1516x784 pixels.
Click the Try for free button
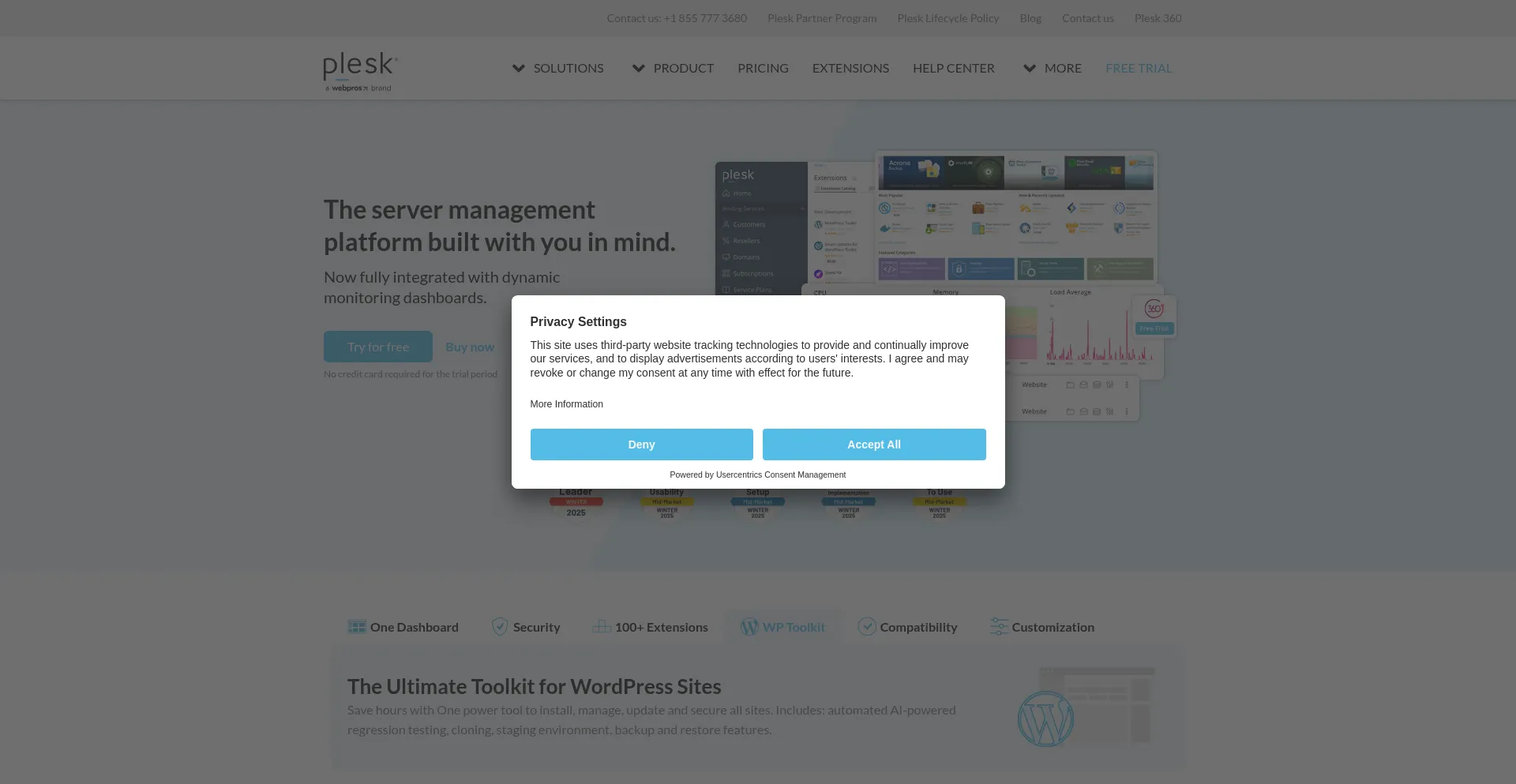(x=377, y=347)
